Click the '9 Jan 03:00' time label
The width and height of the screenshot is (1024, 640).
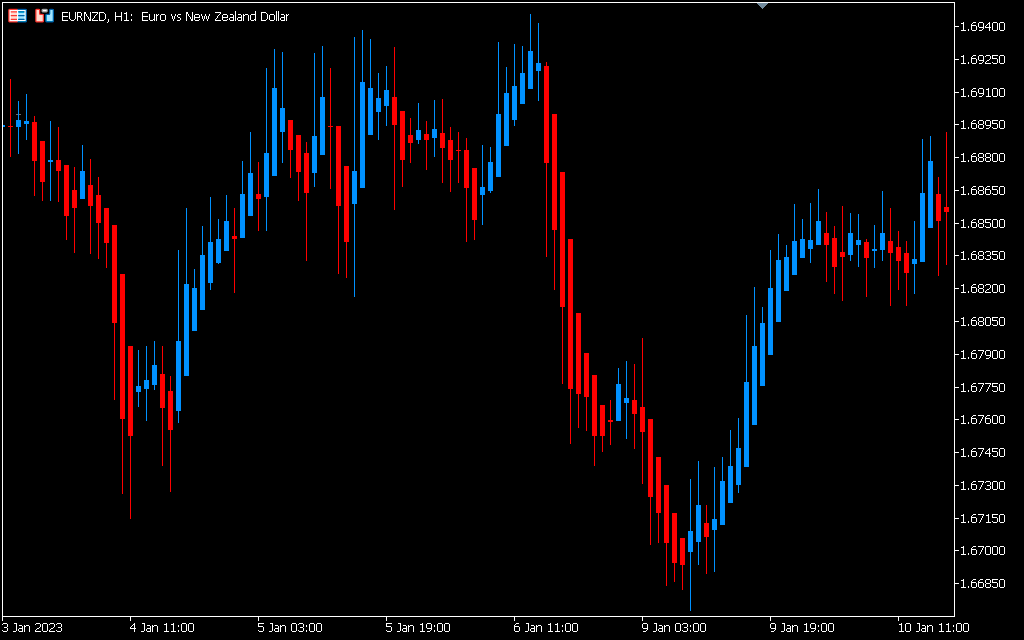tap(674, 628)
